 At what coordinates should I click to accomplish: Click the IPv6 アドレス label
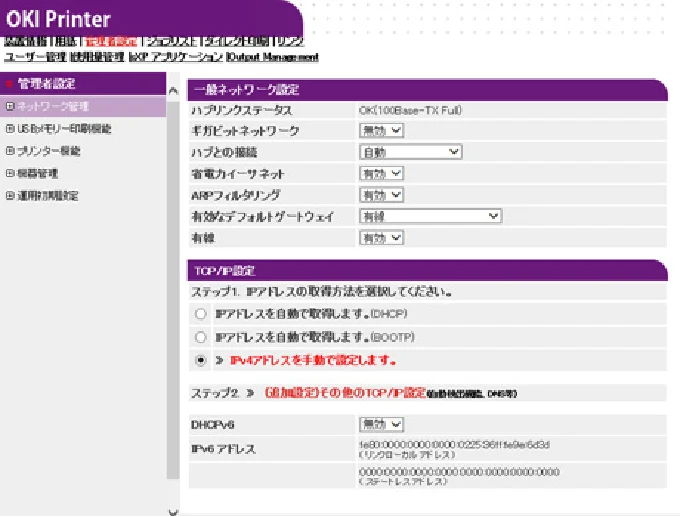pyautogui.click(x=223, y=449)
